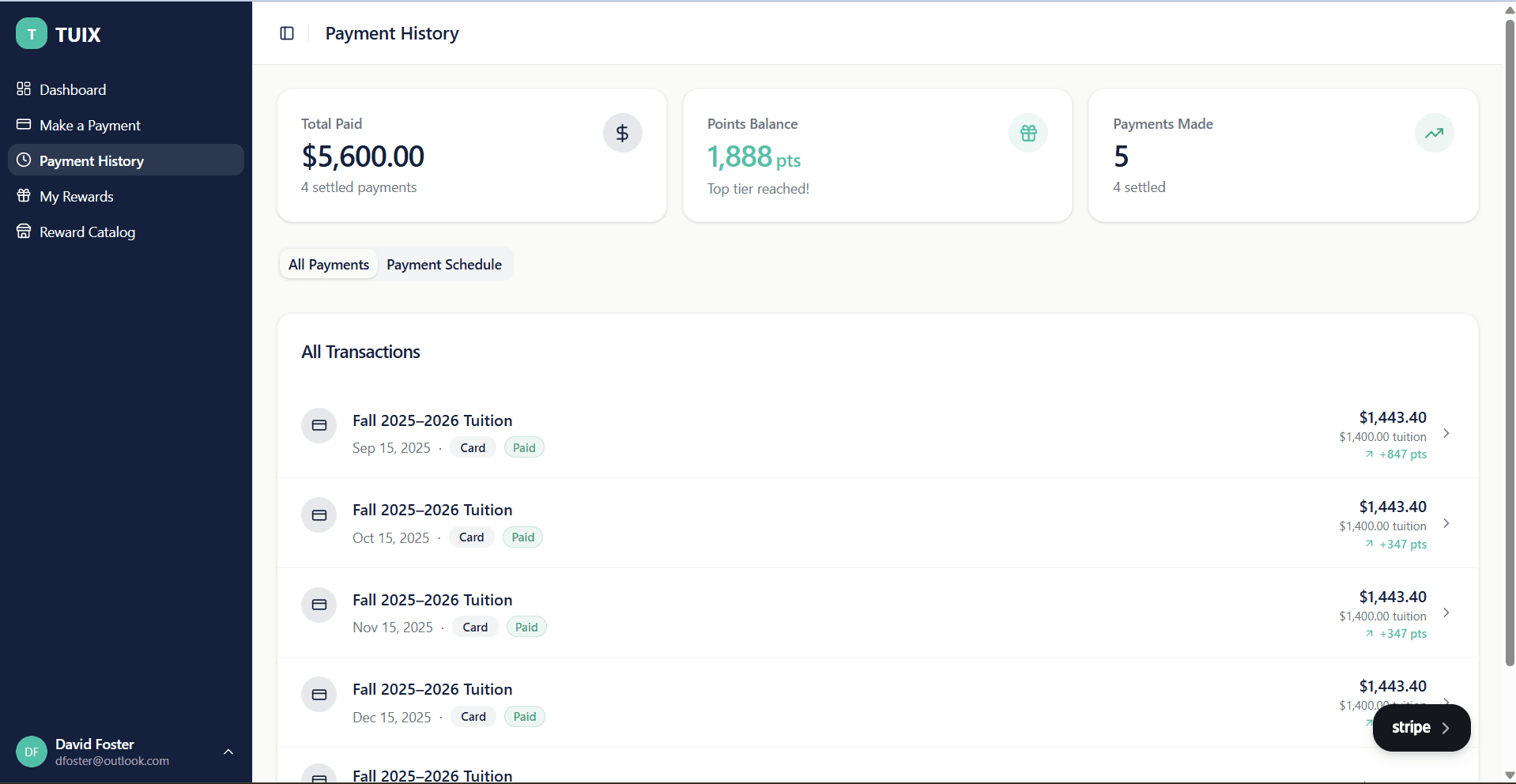The width and height of the screenshot is (1516, 784).
Task: Click the TUIX logo circle
Action: click(32, 34)
